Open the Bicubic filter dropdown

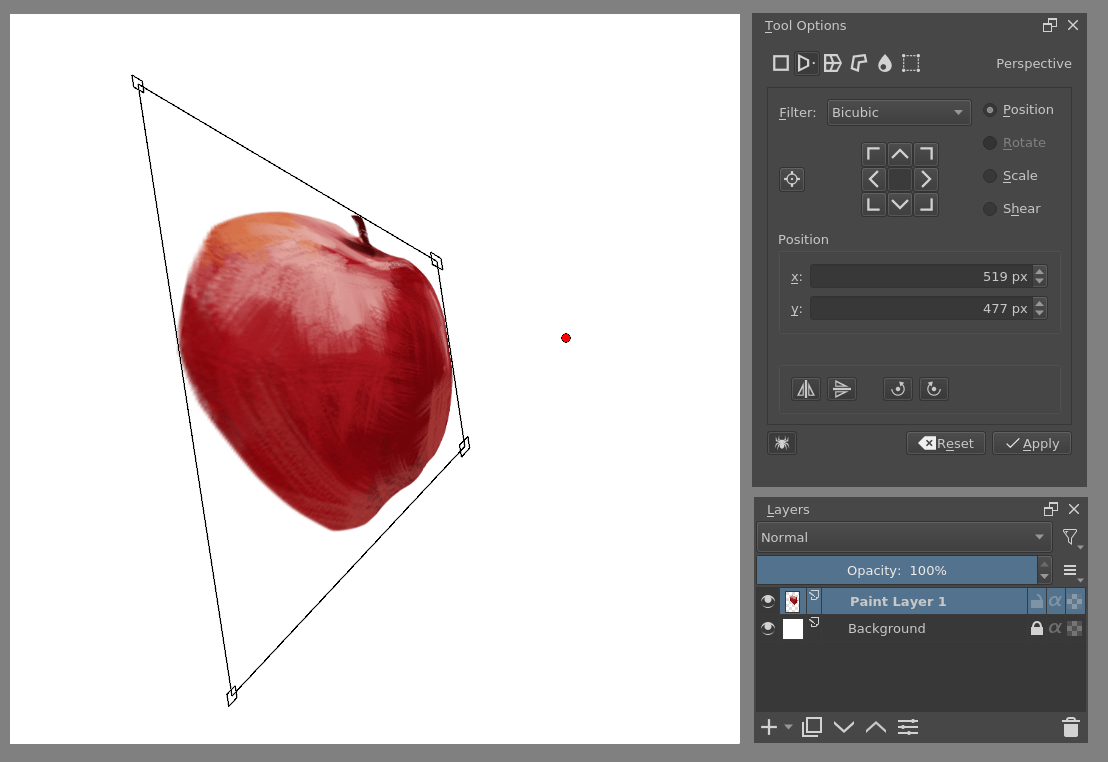coord(898,112)
